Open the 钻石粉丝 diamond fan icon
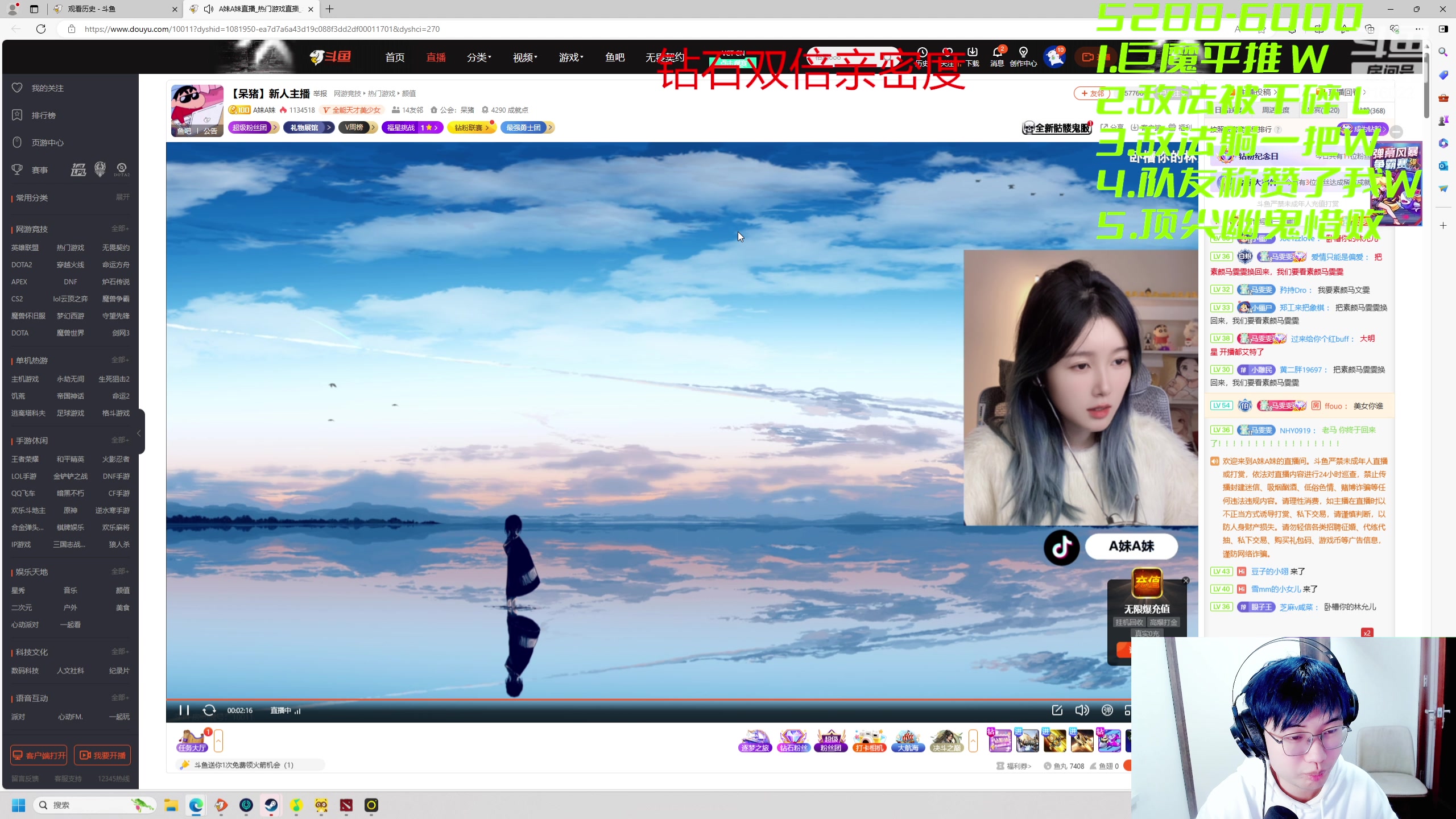This screenshot has width=1456, height=819. [793, 741]
